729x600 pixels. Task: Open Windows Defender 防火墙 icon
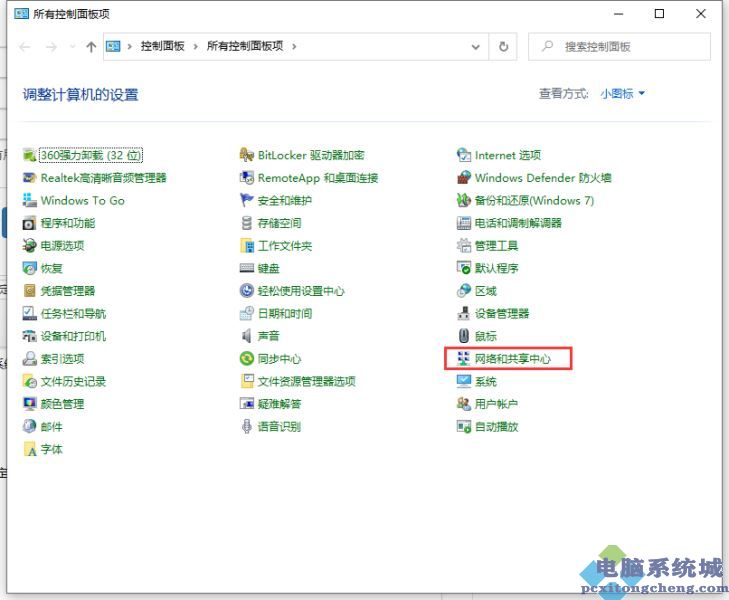pyautogui.click(x=463, y=178)
